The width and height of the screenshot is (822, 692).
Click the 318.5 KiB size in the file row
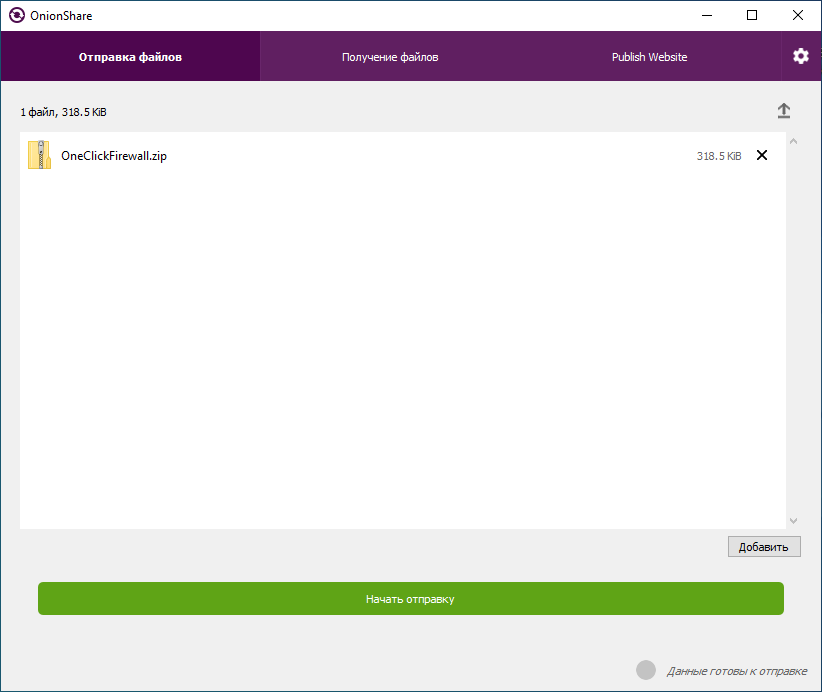click(719, 156)
